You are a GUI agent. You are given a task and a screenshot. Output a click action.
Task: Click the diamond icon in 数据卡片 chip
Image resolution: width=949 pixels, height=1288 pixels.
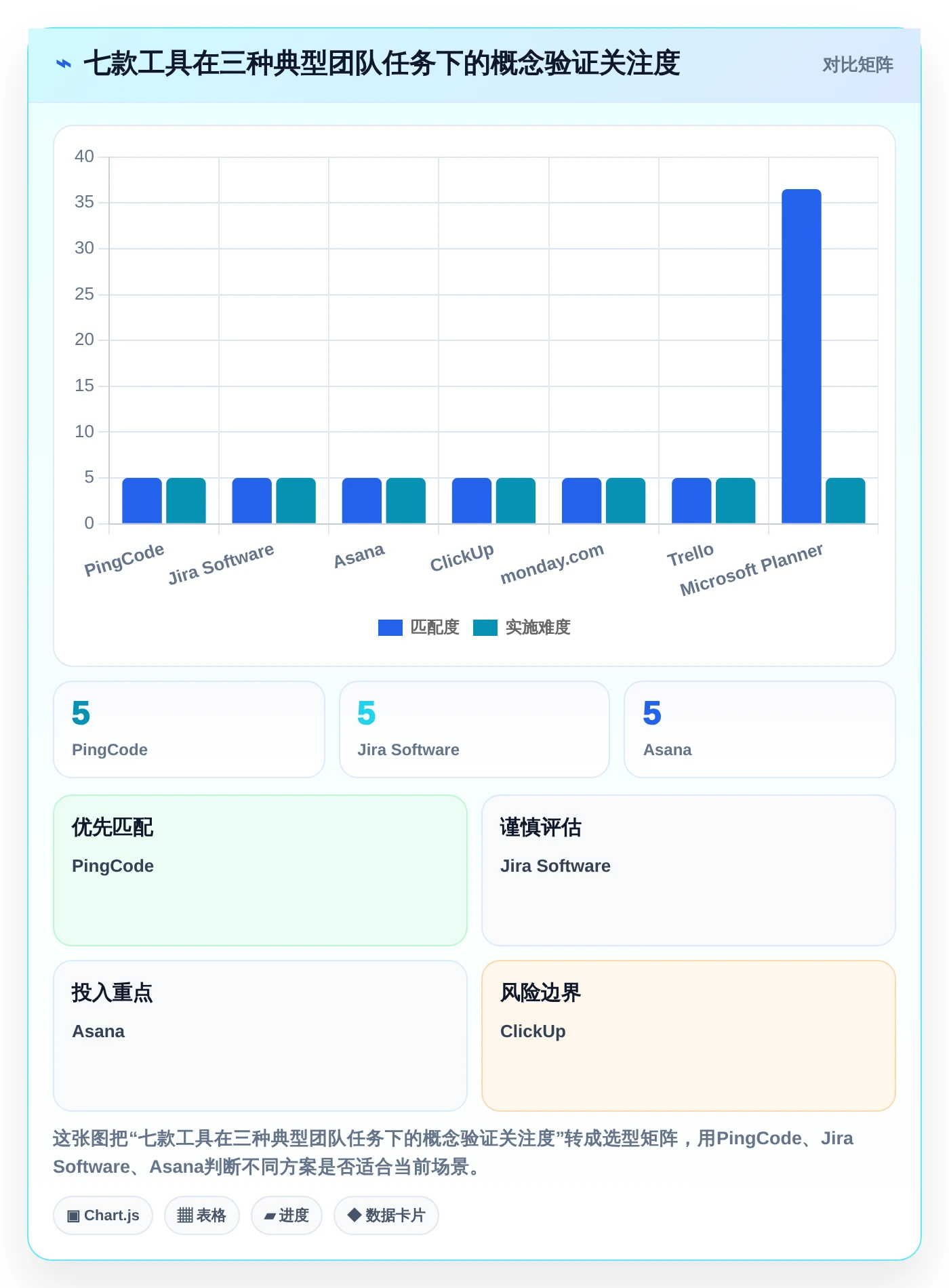tap(354, 1215)
